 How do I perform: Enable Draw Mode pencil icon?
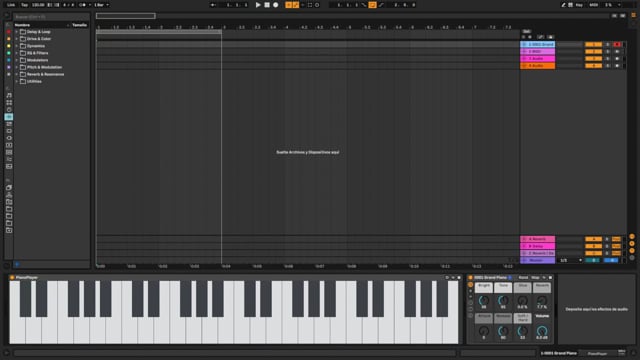point(563,5)
